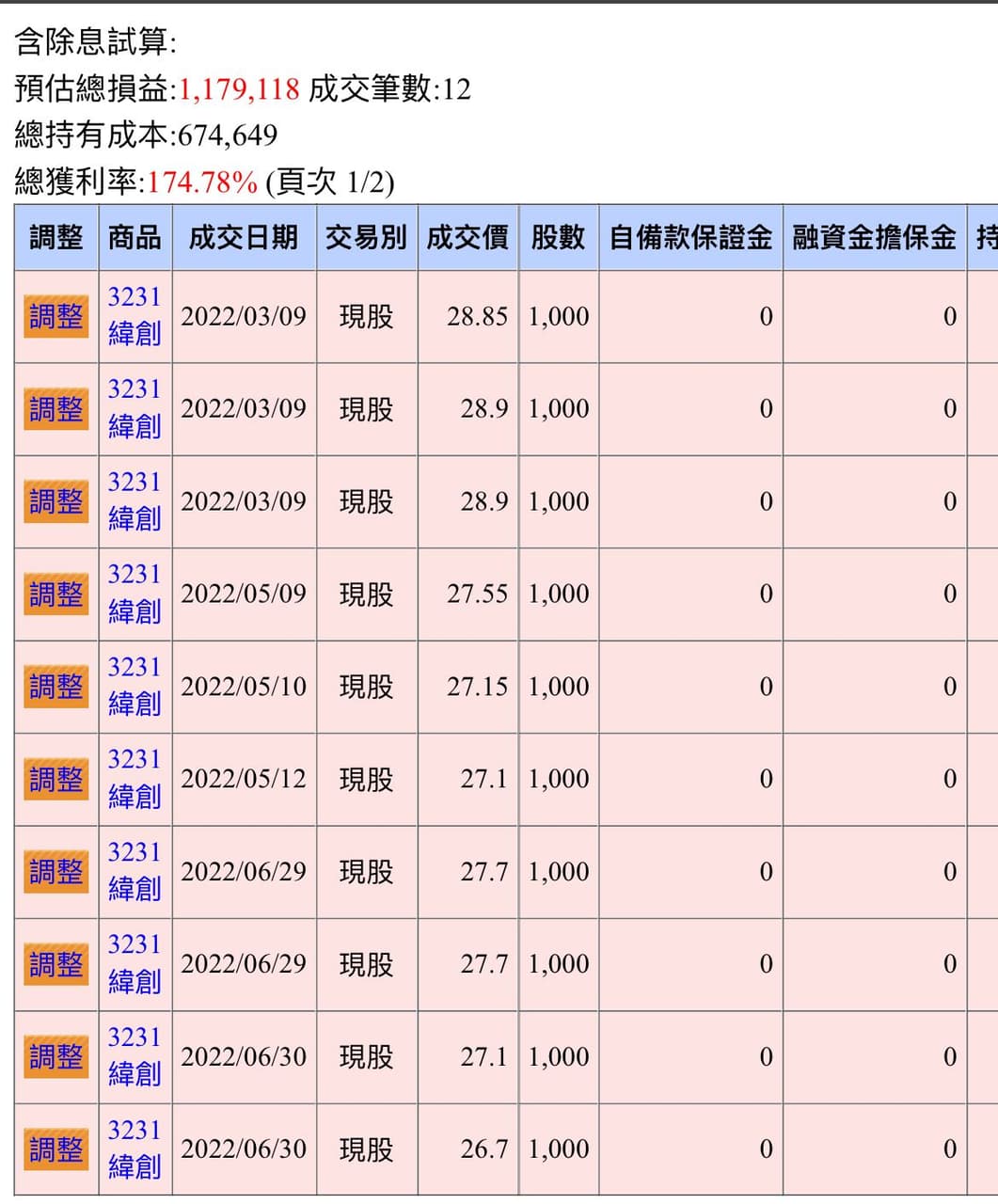Select the 成交價 column header
This screenshot has height=1204, width=998.
467,237
